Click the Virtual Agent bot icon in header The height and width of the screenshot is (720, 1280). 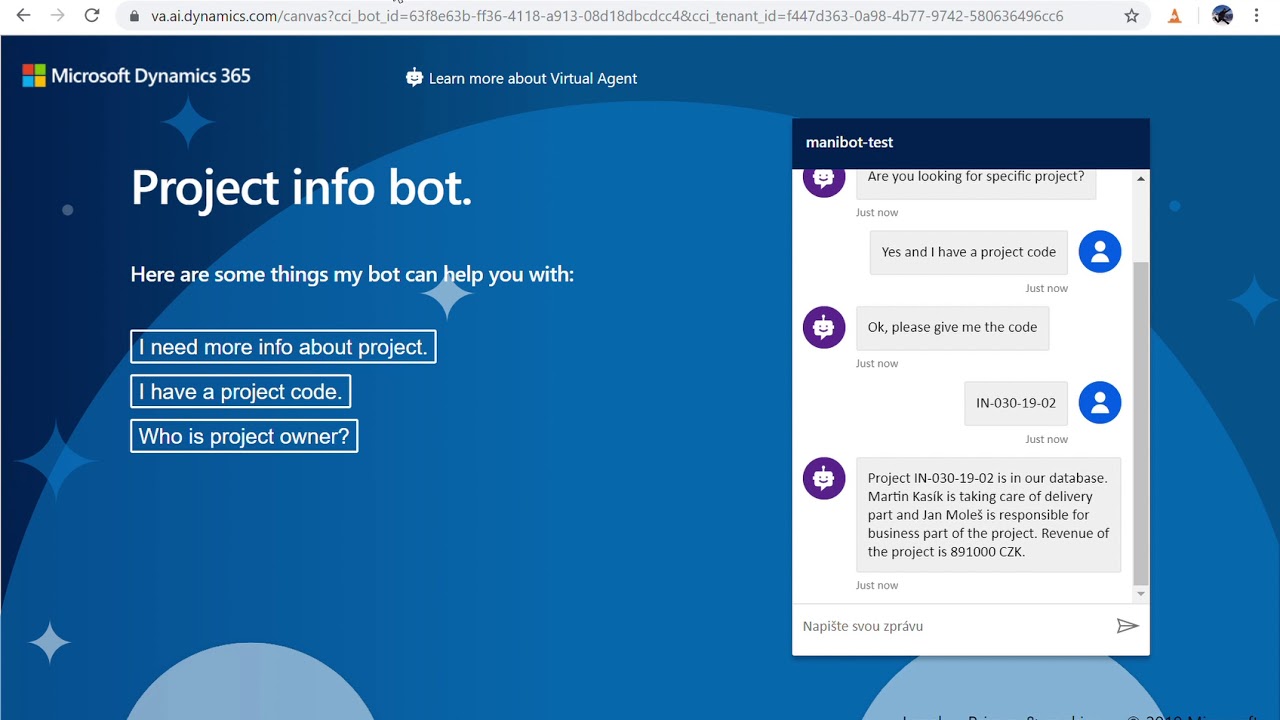[x=414, y=77]
